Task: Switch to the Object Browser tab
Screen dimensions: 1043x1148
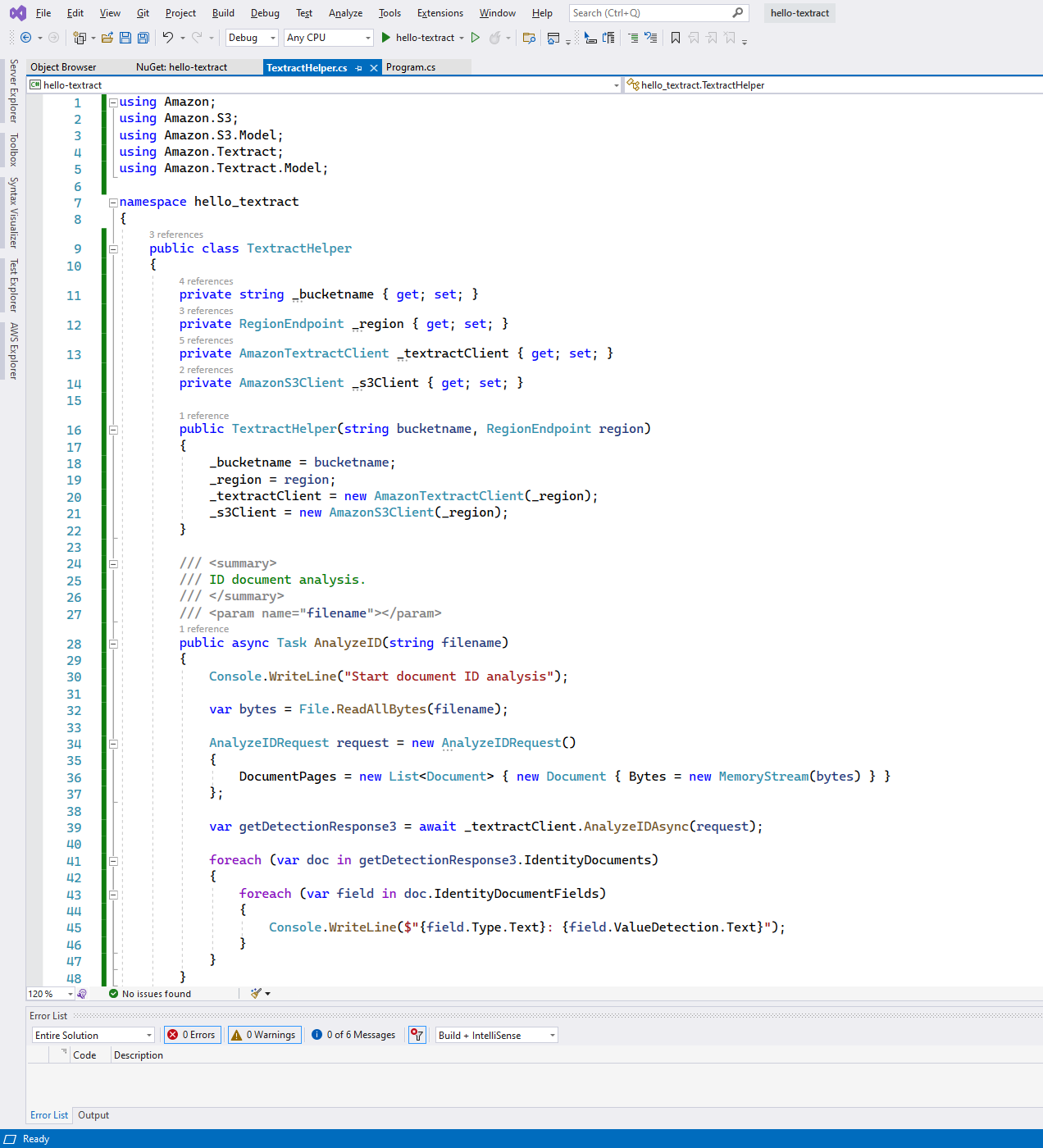Action: 63,67
